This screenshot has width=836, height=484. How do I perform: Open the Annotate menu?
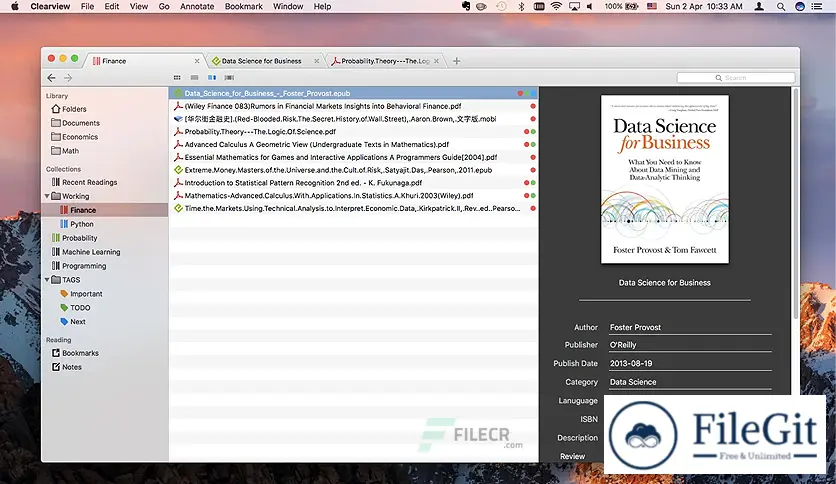pos(197,6)
